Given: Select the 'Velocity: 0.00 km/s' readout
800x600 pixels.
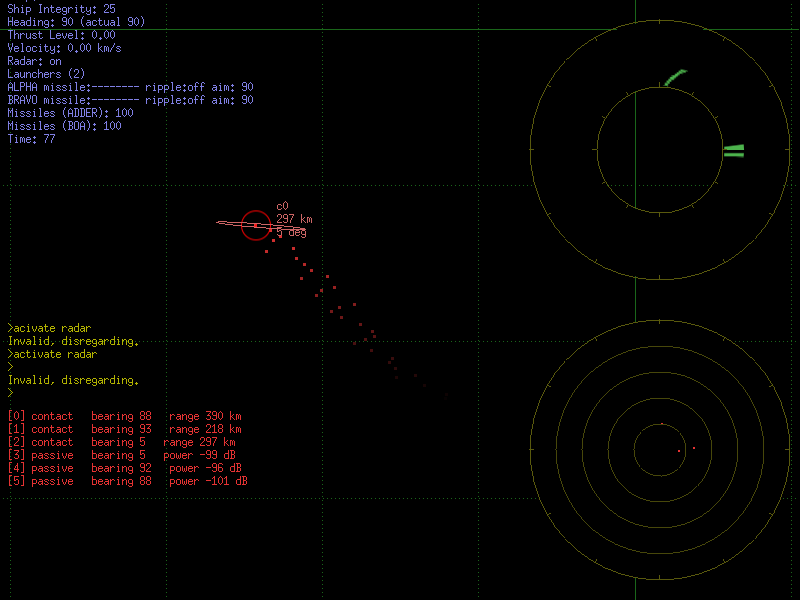Looking at the screenshot, I should pyautogui.click(x=65, y=48).
